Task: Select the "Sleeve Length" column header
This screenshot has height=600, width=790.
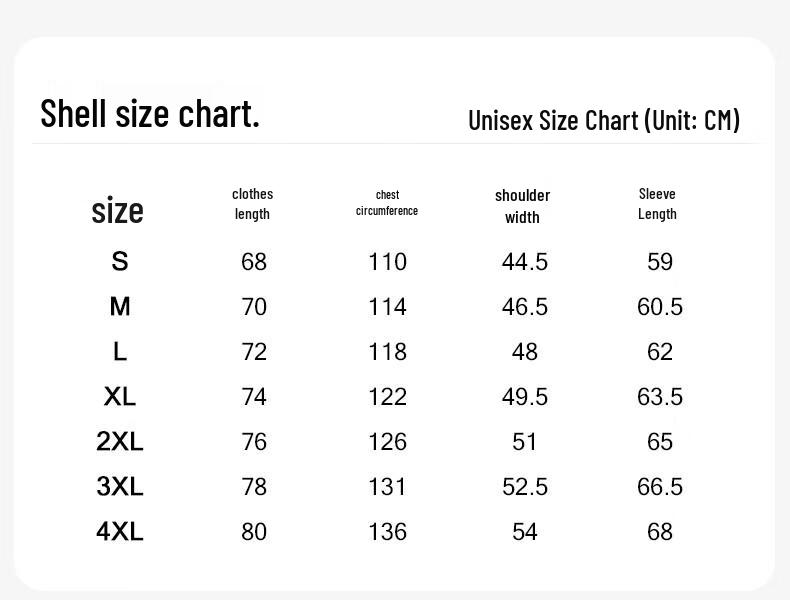Action: [657, 204]
